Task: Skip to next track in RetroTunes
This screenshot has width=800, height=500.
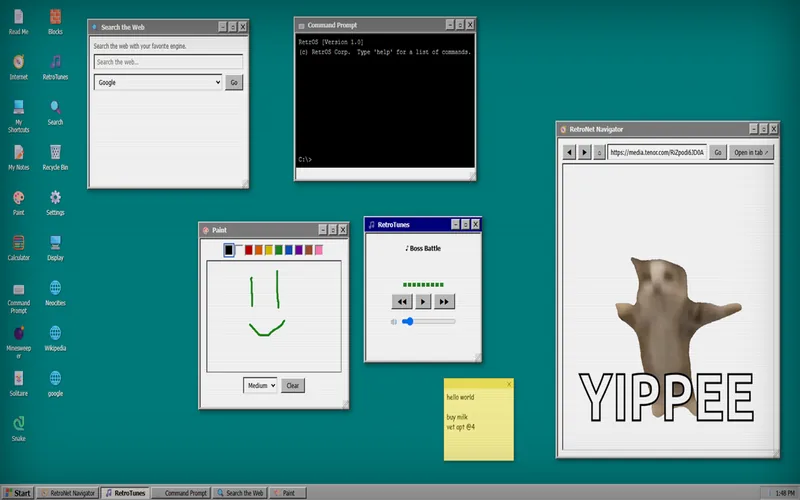Action: (x=444, y=302)
